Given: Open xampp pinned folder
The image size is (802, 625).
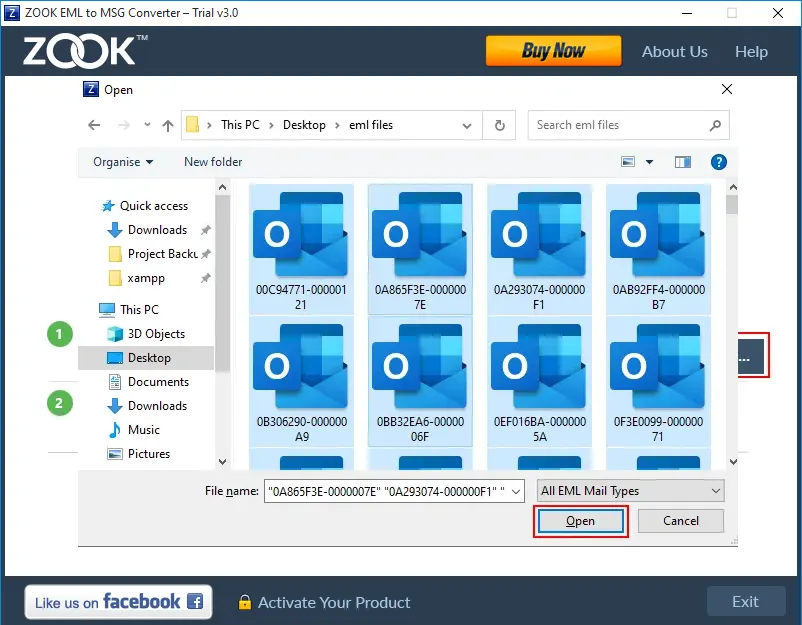Looking at the screenshot, I should click(x=137, y=278).
